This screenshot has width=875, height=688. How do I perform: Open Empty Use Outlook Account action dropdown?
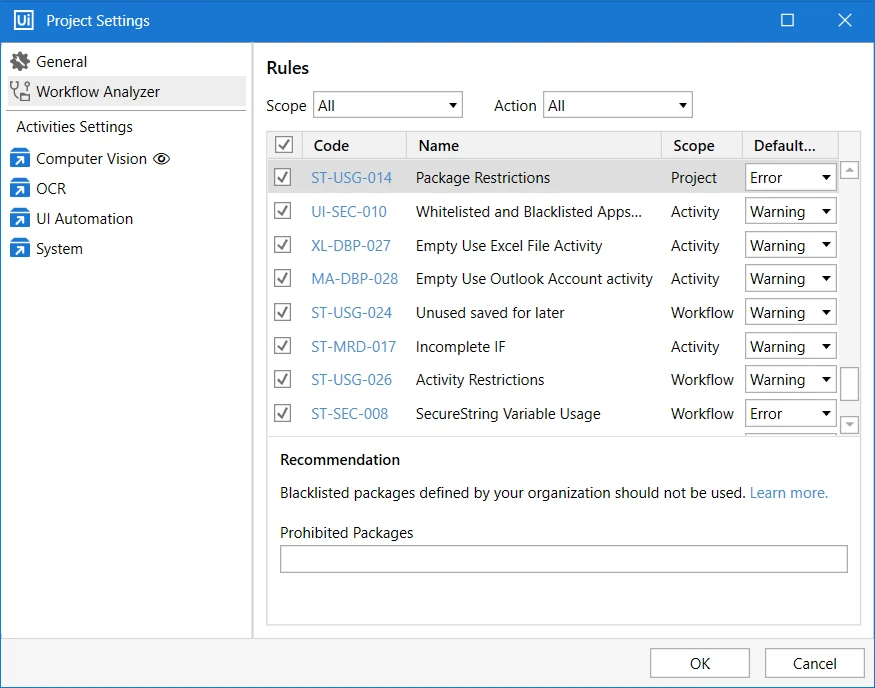pos(790,278)
